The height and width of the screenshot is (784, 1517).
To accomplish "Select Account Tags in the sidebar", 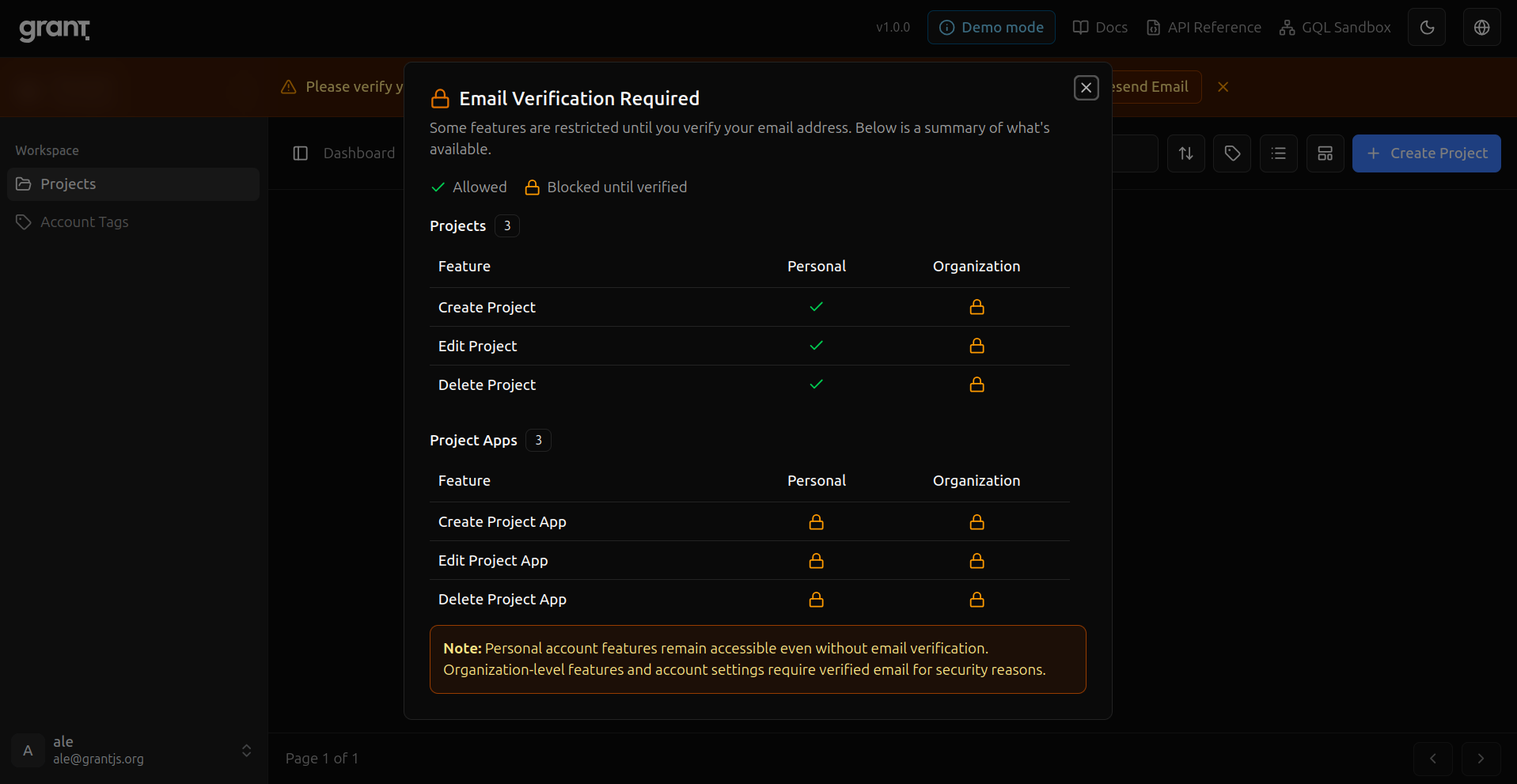I will [133, 222].
